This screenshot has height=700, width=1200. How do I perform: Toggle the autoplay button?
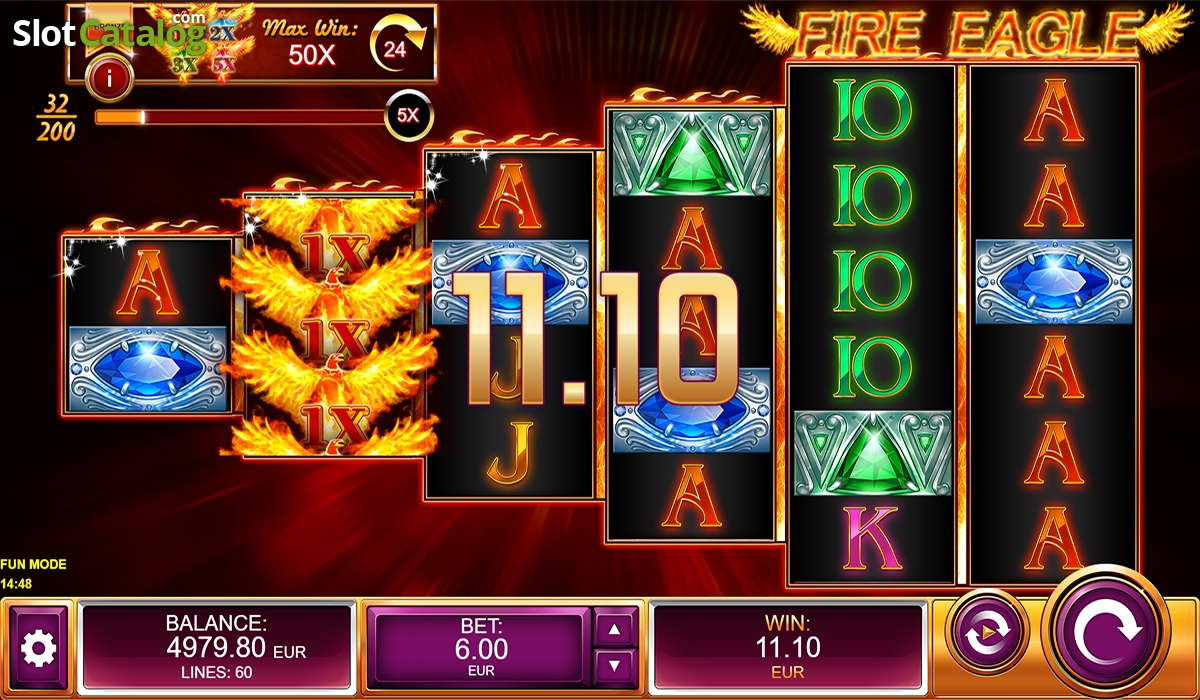coord(989,631)
